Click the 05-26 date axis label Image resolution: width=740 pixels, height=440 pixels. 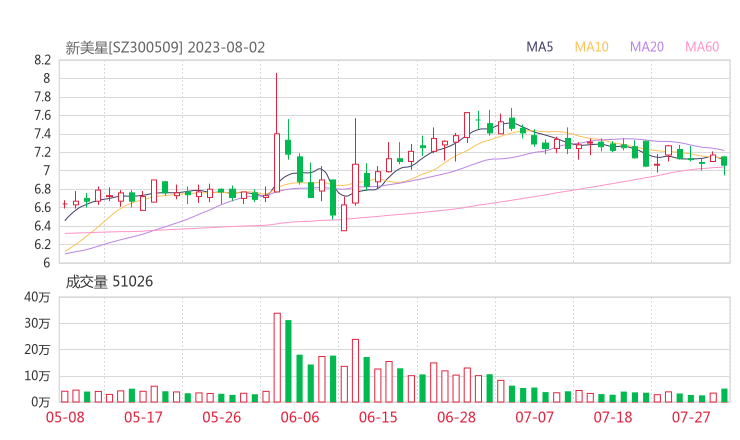222,417
